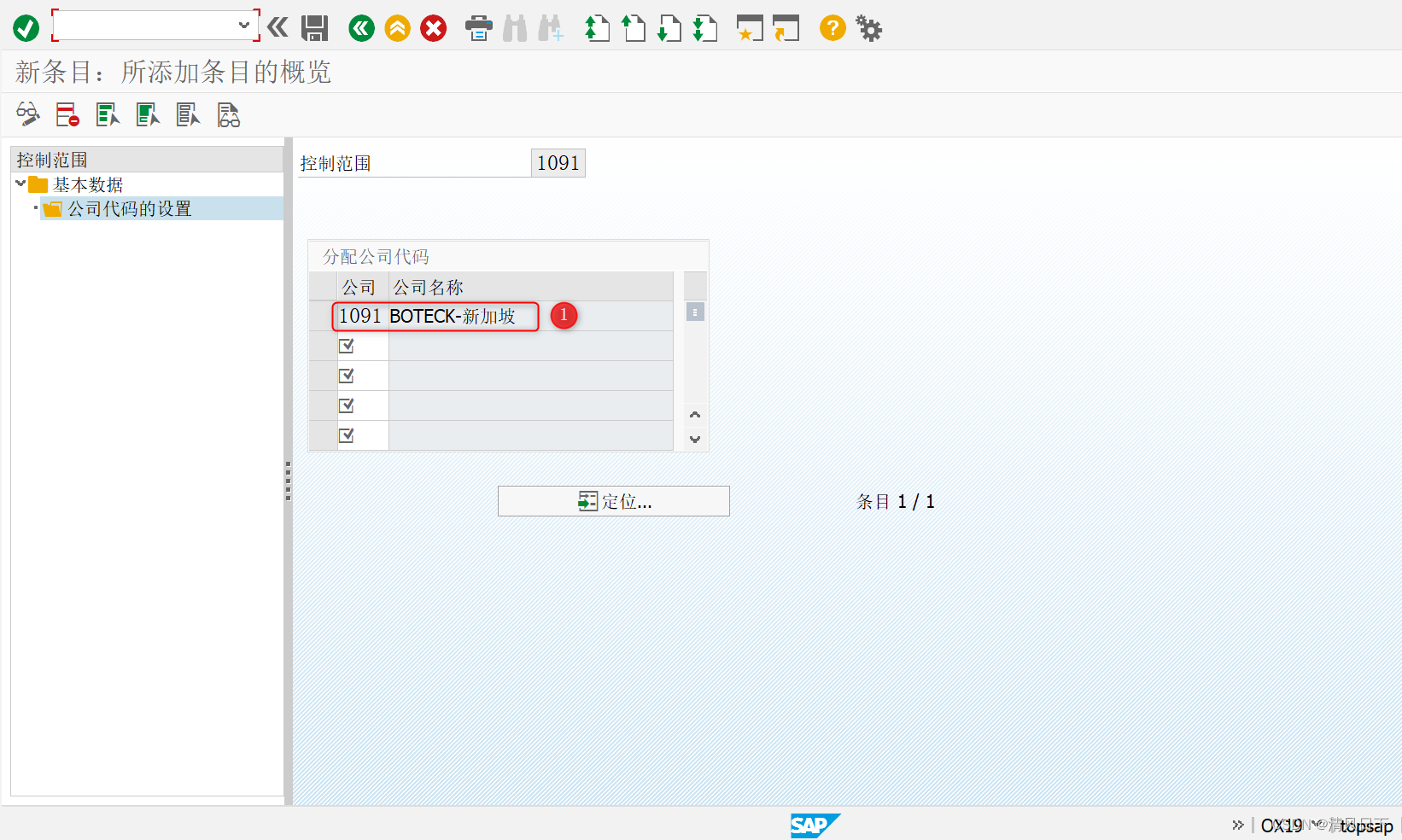1402x840 pixels.
Task: Enable the checkbox on the second table row
Action: coord(346,345)
